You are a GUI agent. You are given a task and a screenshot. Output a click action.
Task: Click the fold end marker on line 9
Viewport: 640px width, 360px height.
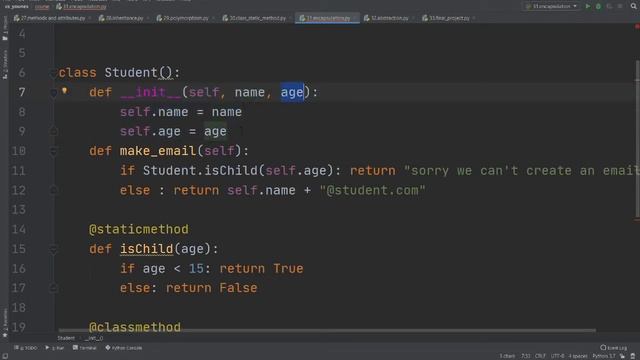pos(53,131)
